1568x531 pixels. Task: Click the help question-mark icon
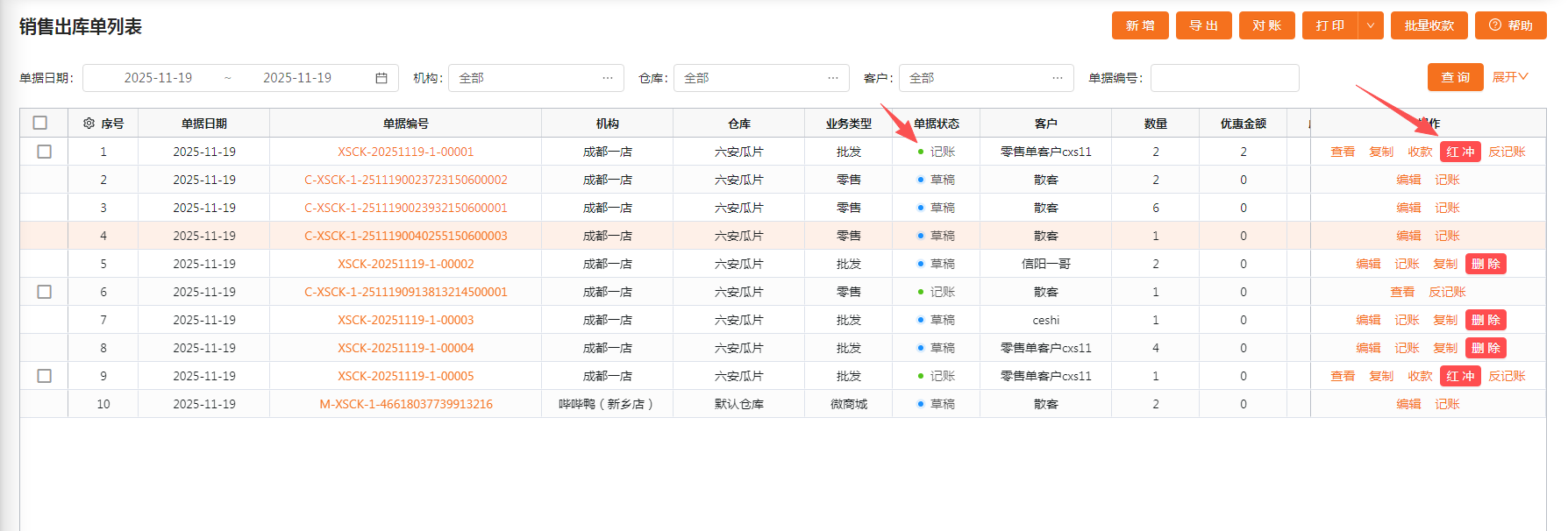pyautogui.click(x=1495, y=25)
